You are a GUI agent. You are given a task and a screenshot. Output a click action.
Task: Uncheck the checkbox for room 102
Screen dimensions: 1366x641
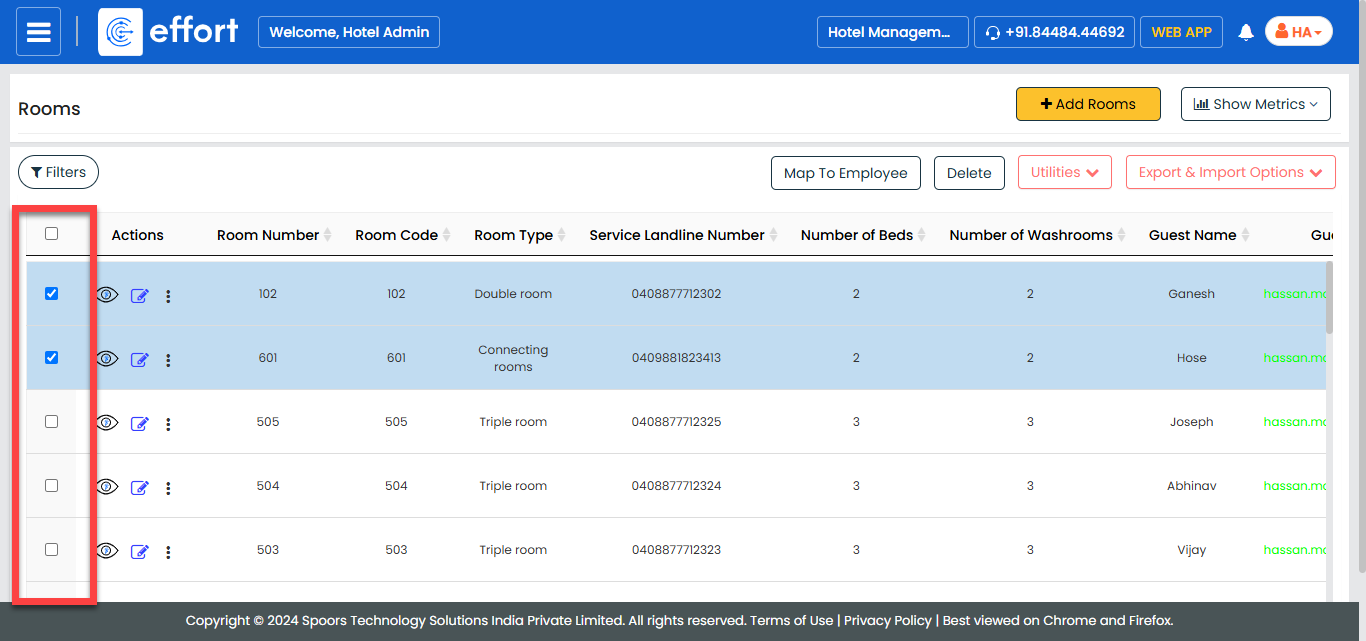click(52, 294)
